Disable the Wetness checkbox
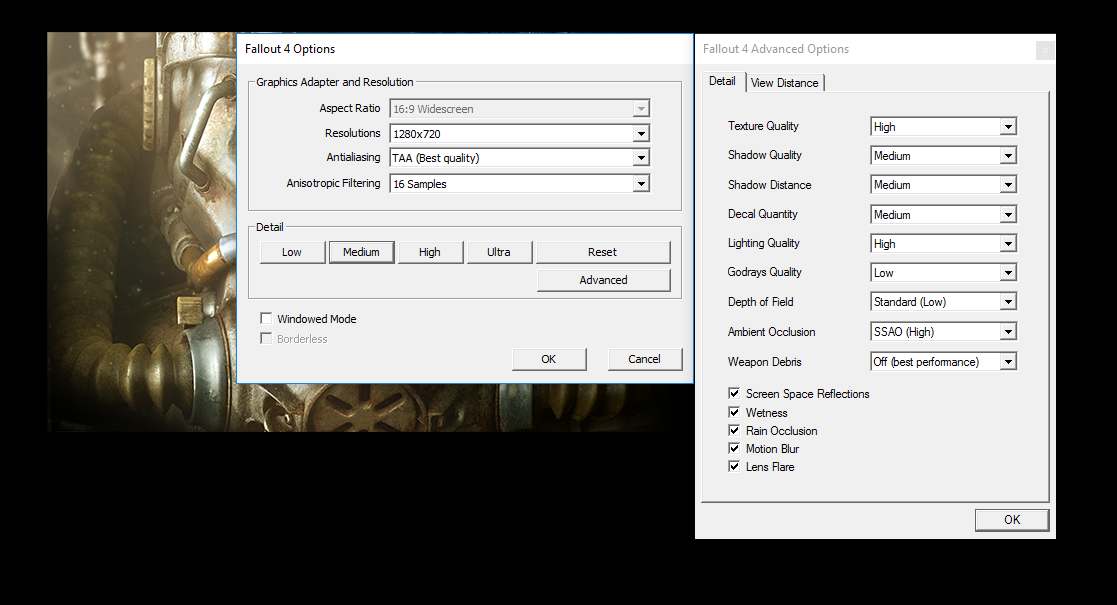The image size is (1117, 605). pyautogui.click(x=734, y=412)
